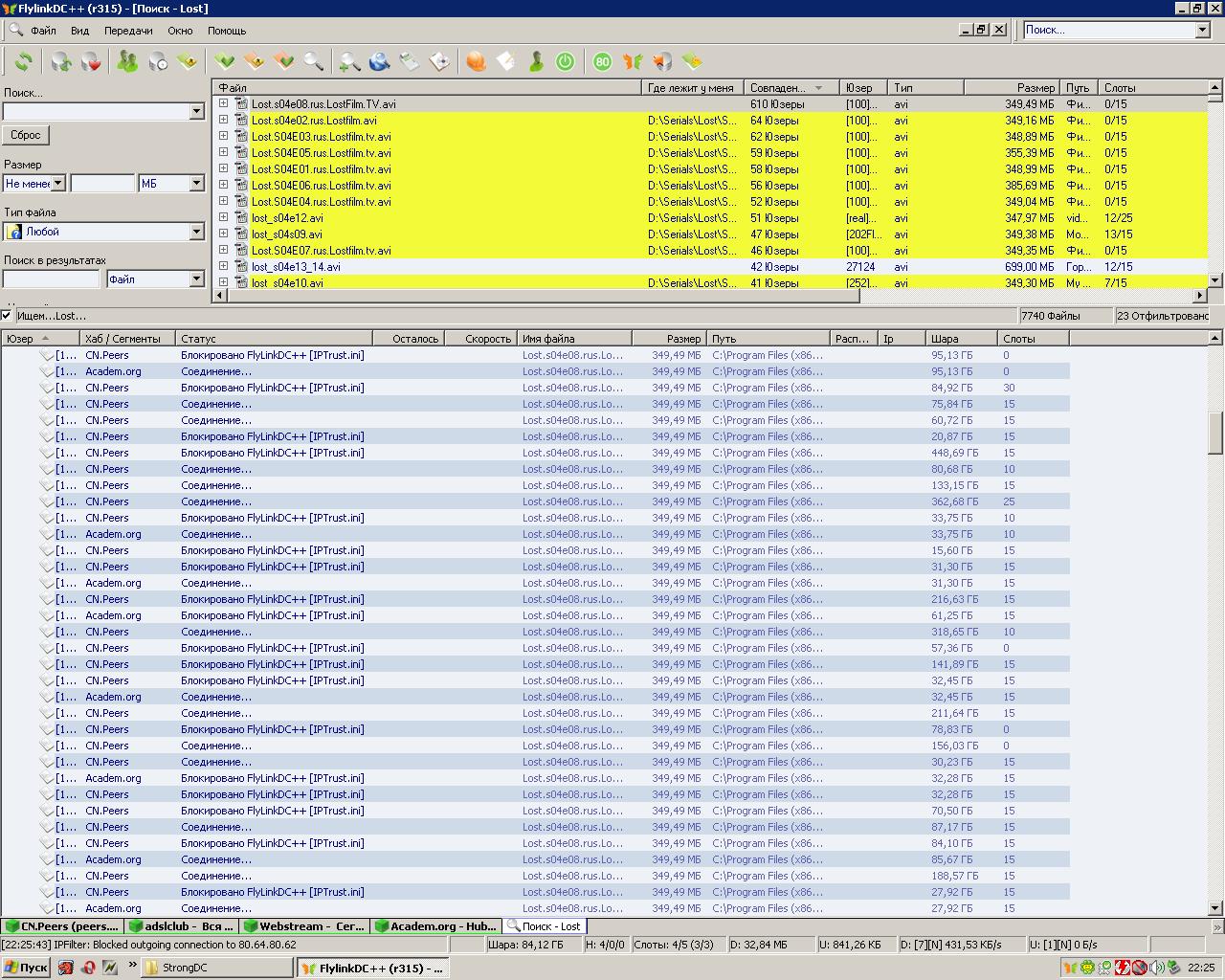The image size is (1225, 980).
Task: Click the green reconnect arrows toolbar icon
Action: pos(23,62)
